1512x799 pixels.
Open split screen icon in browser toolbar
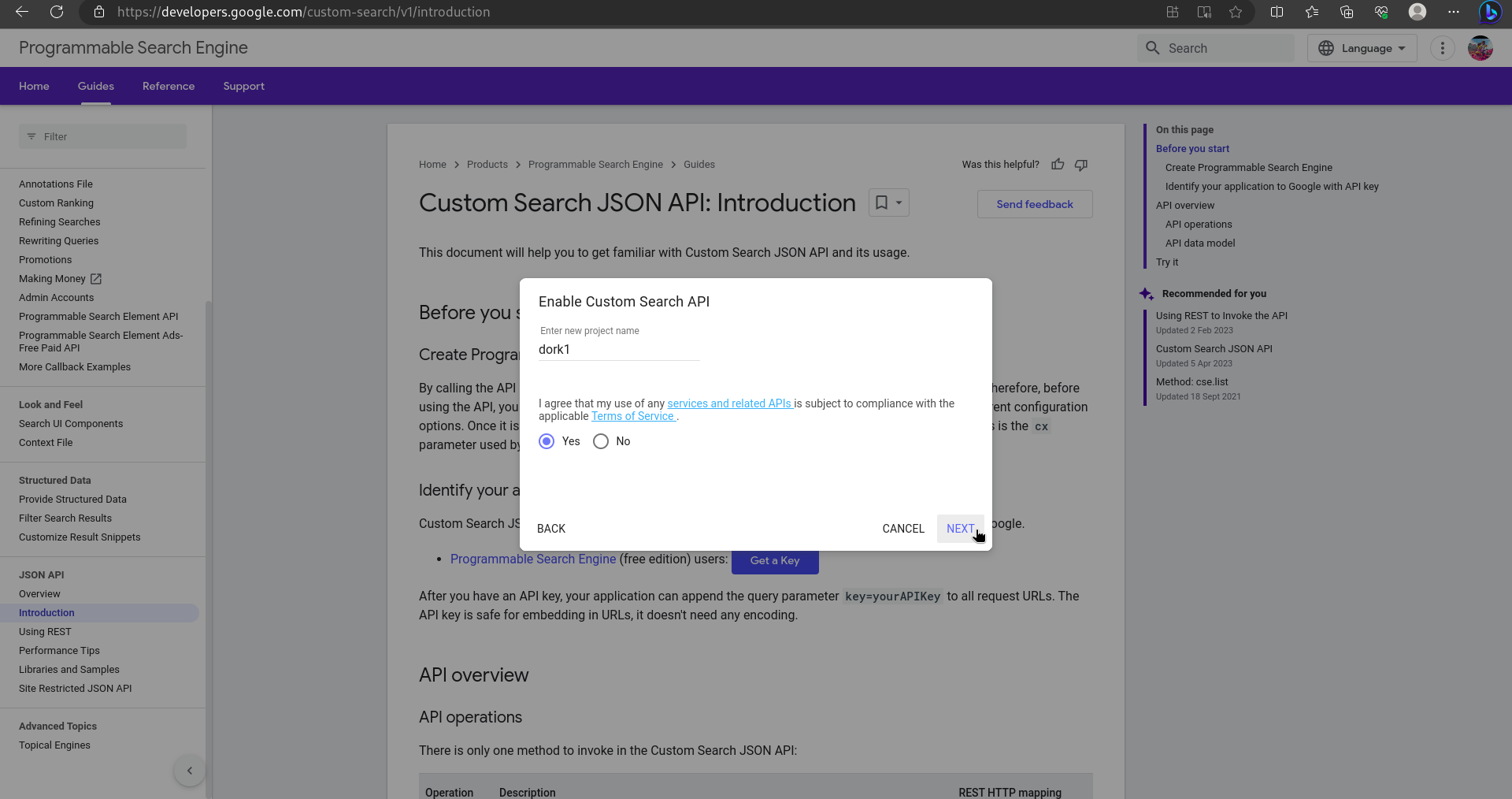coord(1277,12)
